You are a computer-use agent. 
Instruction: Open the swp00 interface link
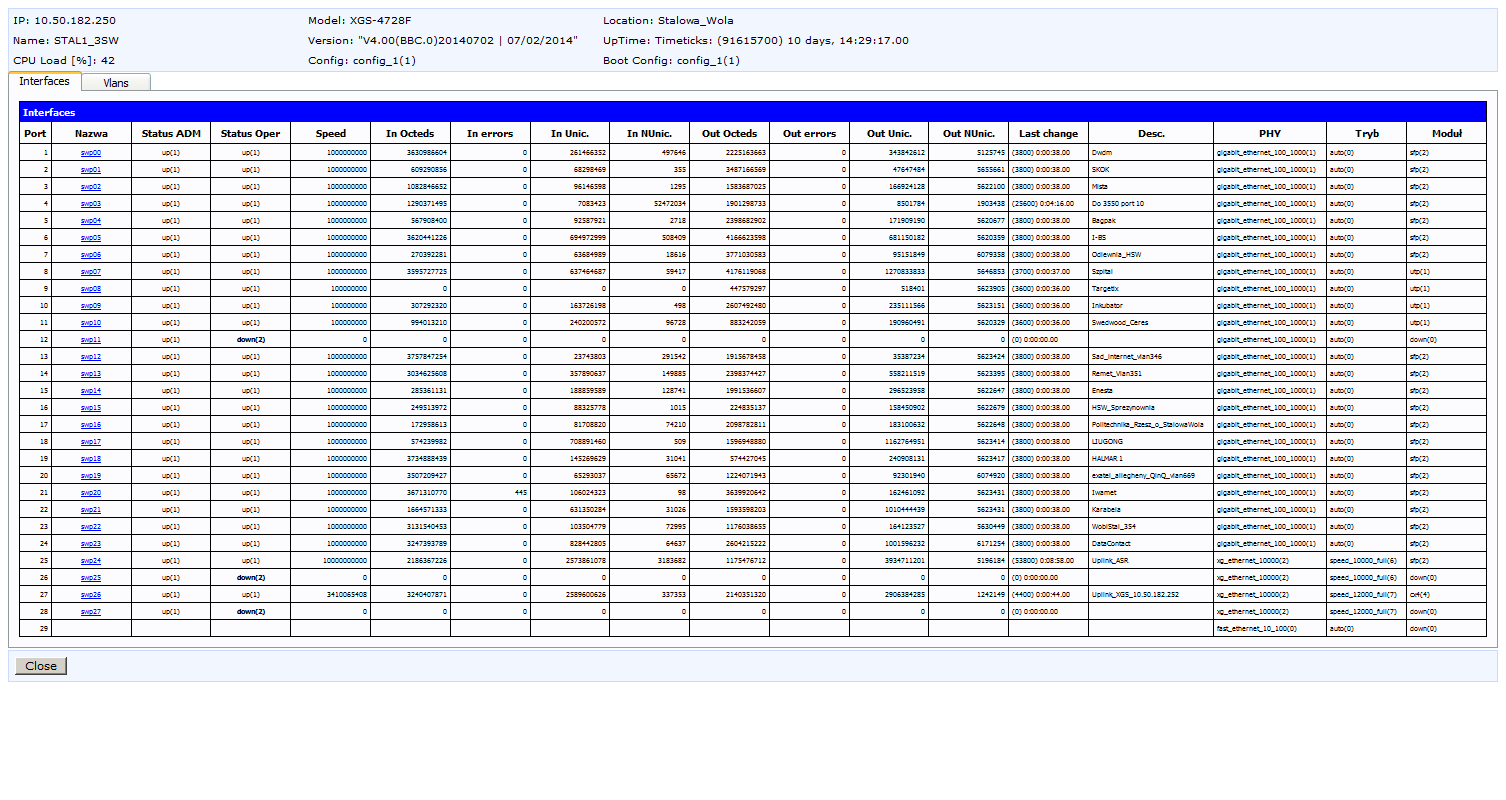click(x=91, y=153)
